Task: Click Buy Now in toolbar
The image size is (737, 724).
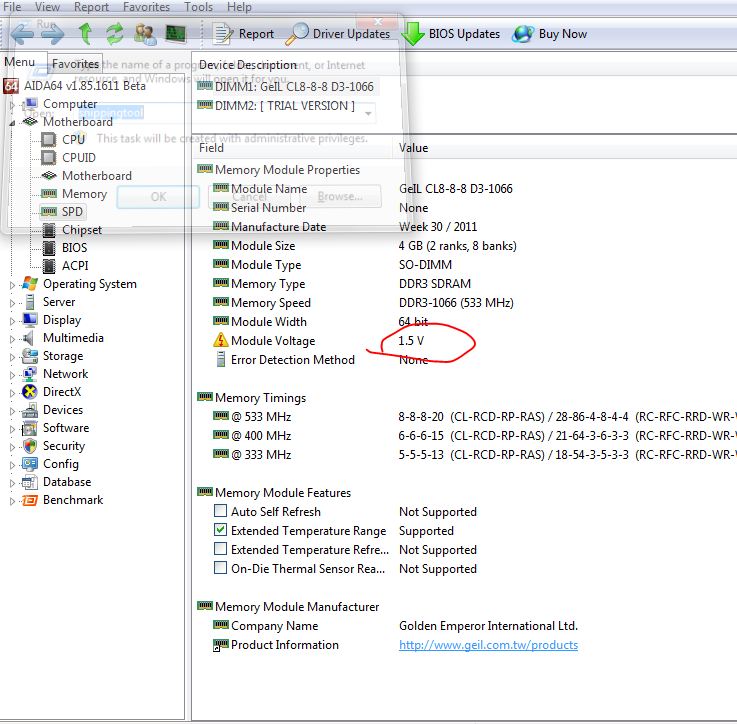Action: (x=550, y=34)
